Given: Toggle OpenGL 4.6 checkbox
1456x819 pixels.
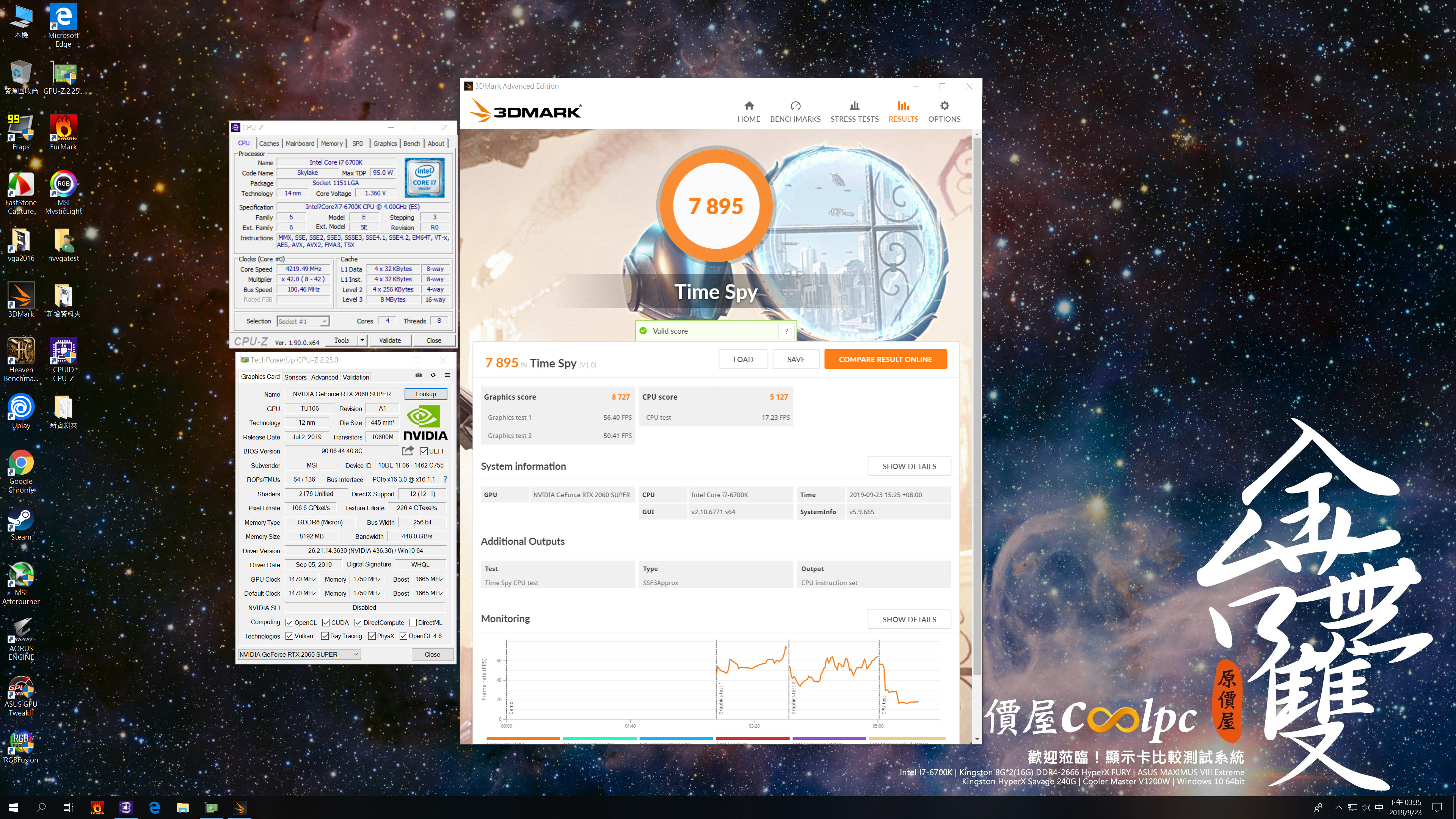Looking at the screenshot, I should click(403, 636).
